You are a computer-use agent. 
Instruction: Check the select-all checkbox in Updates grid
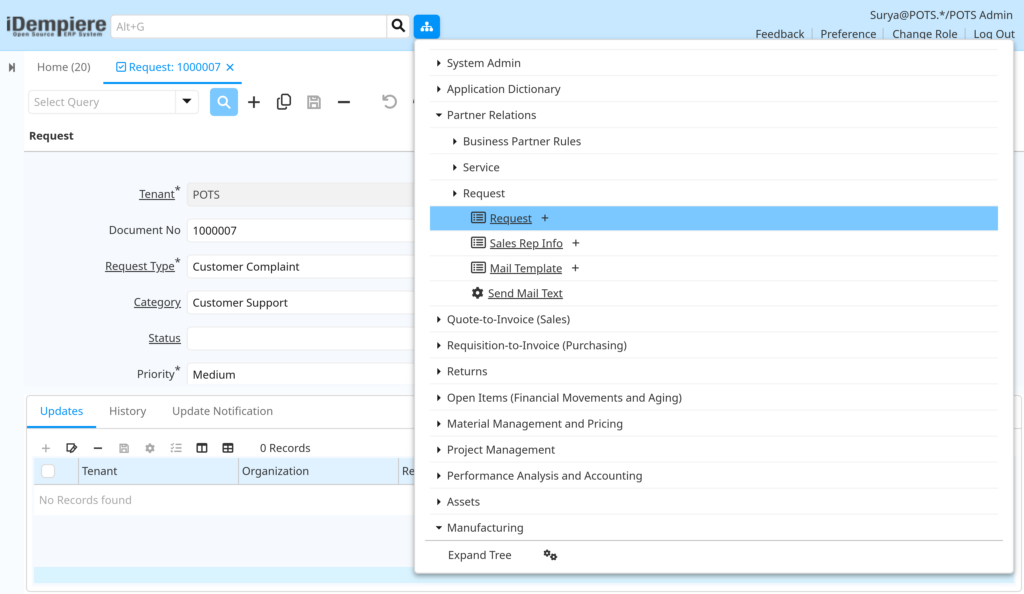click(48, 471)
